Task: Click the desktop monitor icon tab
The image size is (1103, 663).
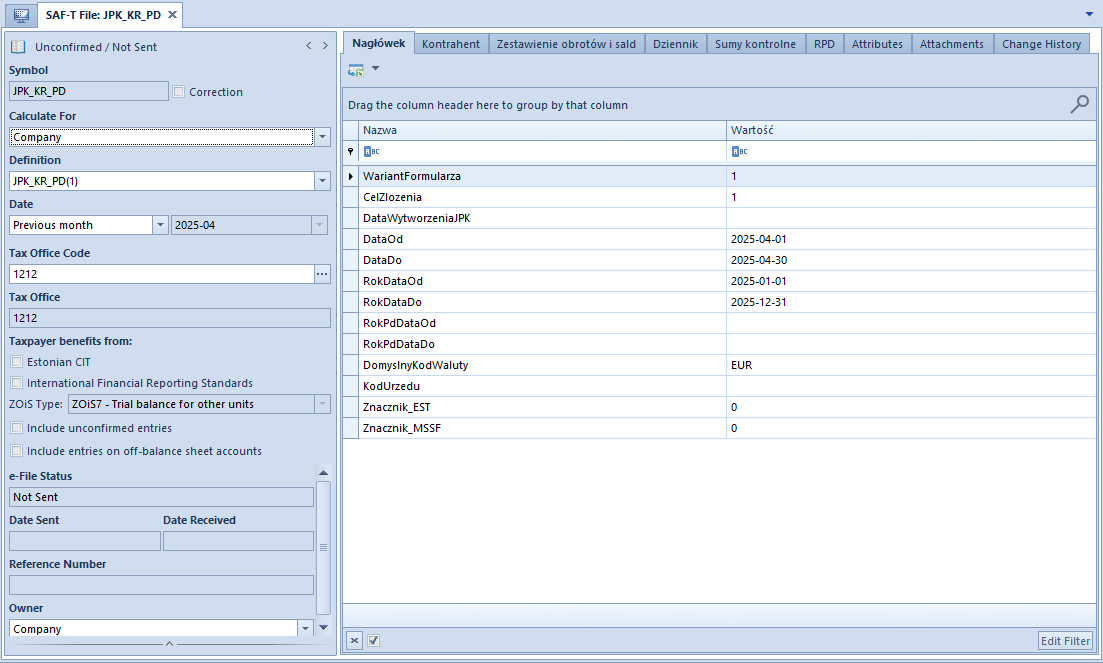Action: [x=21, y=15]
